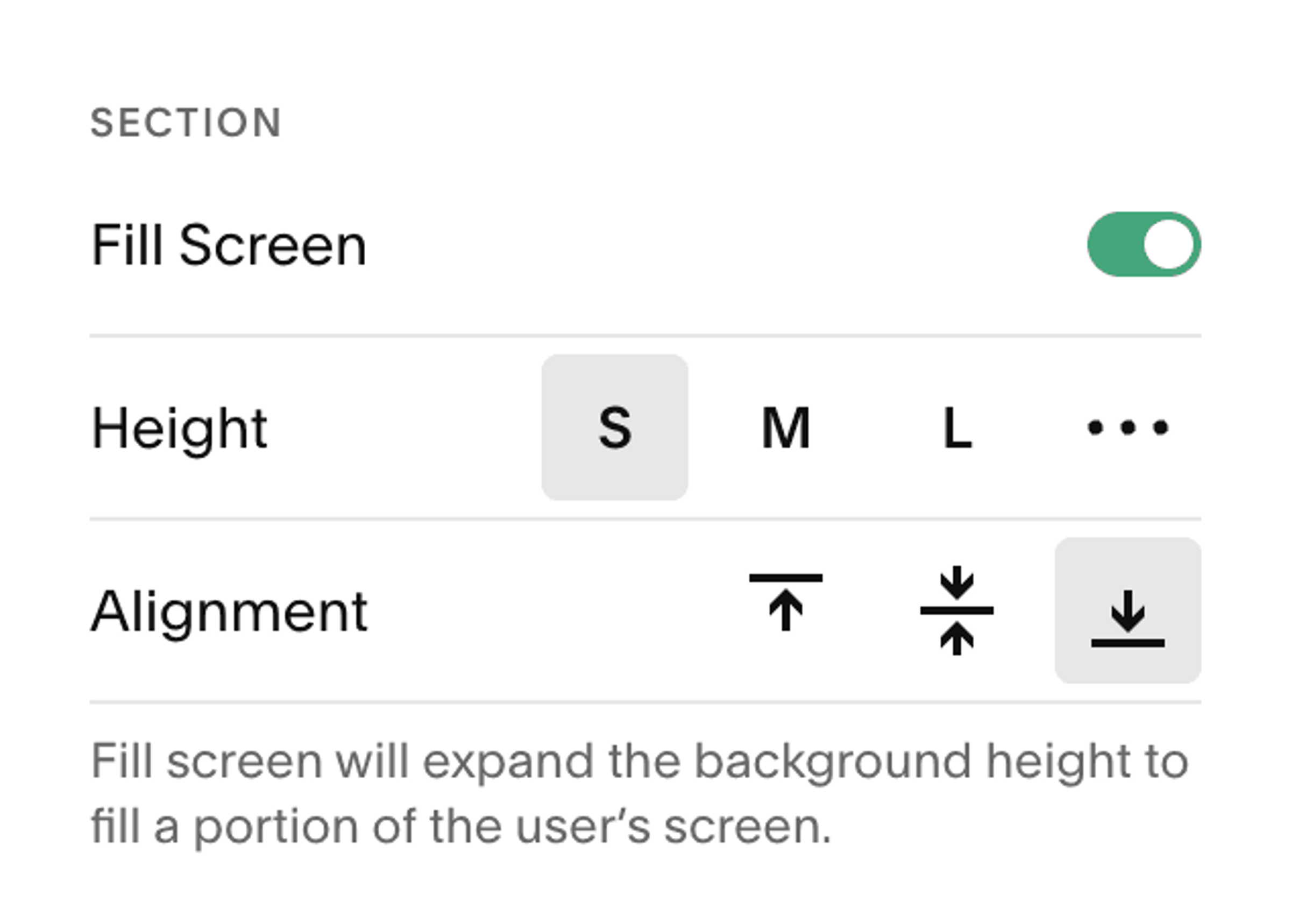Open the three-dots custom height option
Image resolution: width=1291 pixels, height=924 pixels.
coord(1127,427)
